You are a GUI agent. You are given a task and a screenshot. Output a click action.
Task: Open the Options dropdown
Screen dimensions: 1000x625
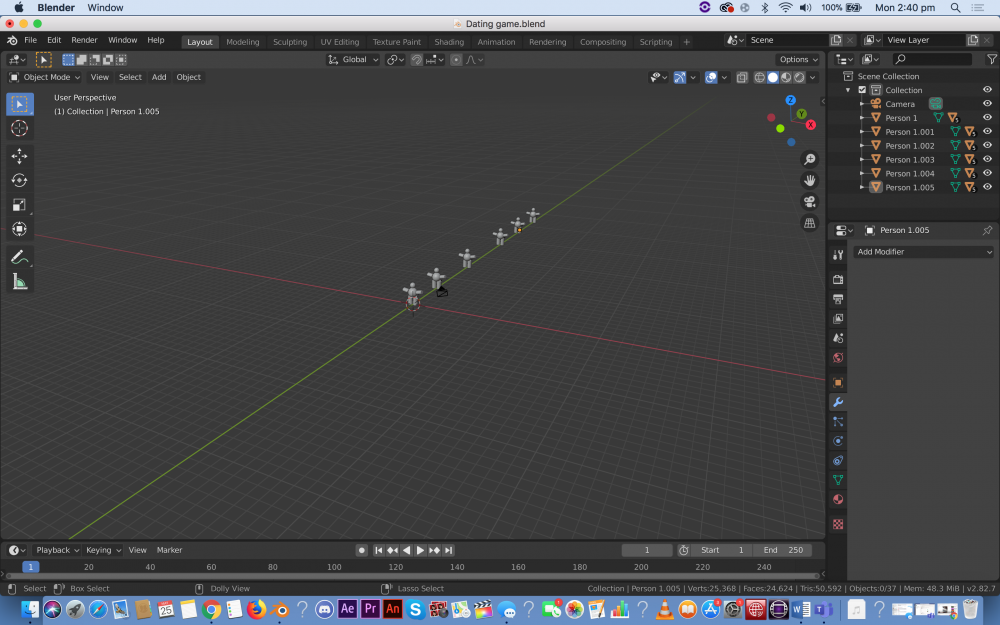coord(798,59)
